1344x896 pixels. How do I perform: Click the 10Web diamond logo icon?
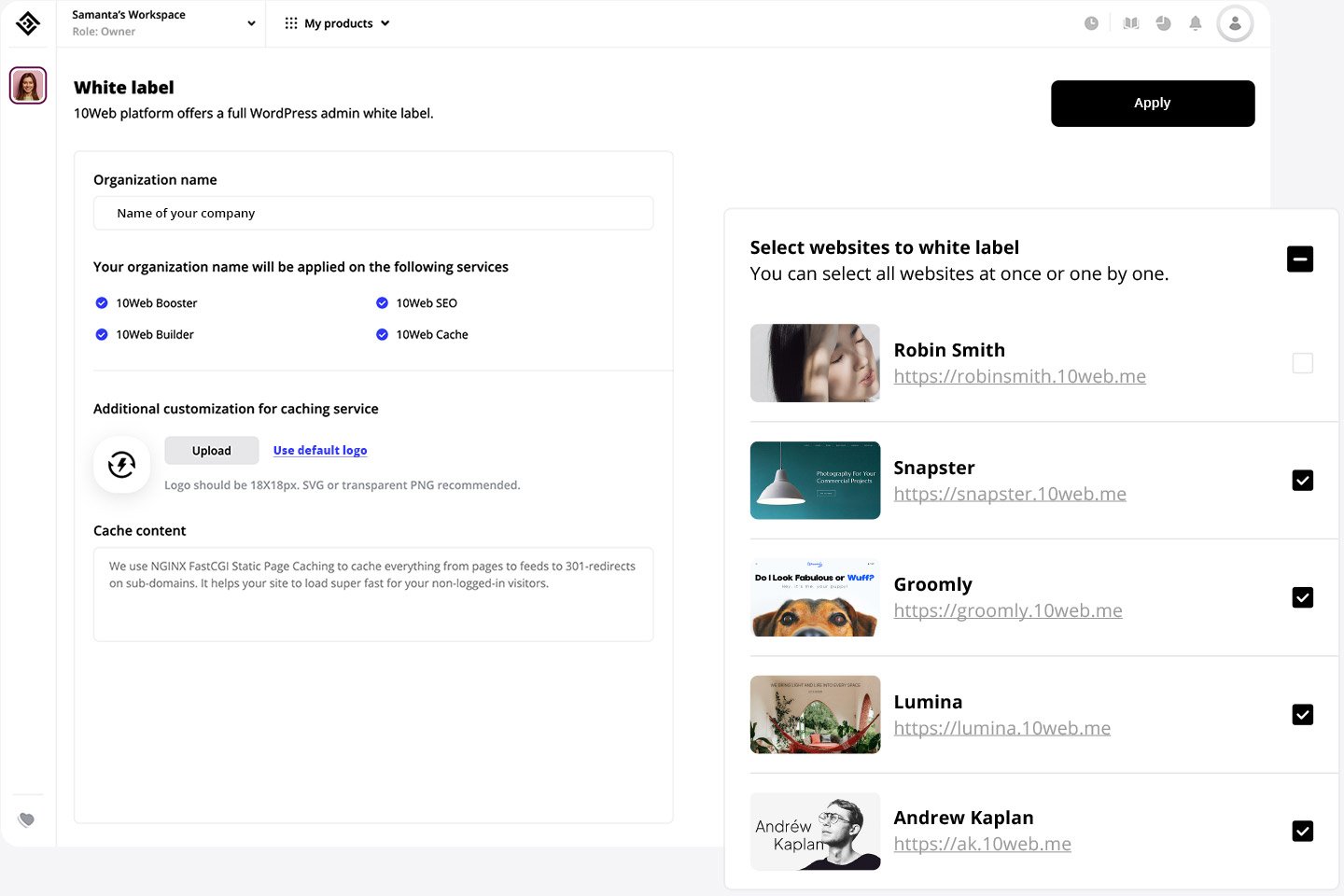click(x=28, y=23)
